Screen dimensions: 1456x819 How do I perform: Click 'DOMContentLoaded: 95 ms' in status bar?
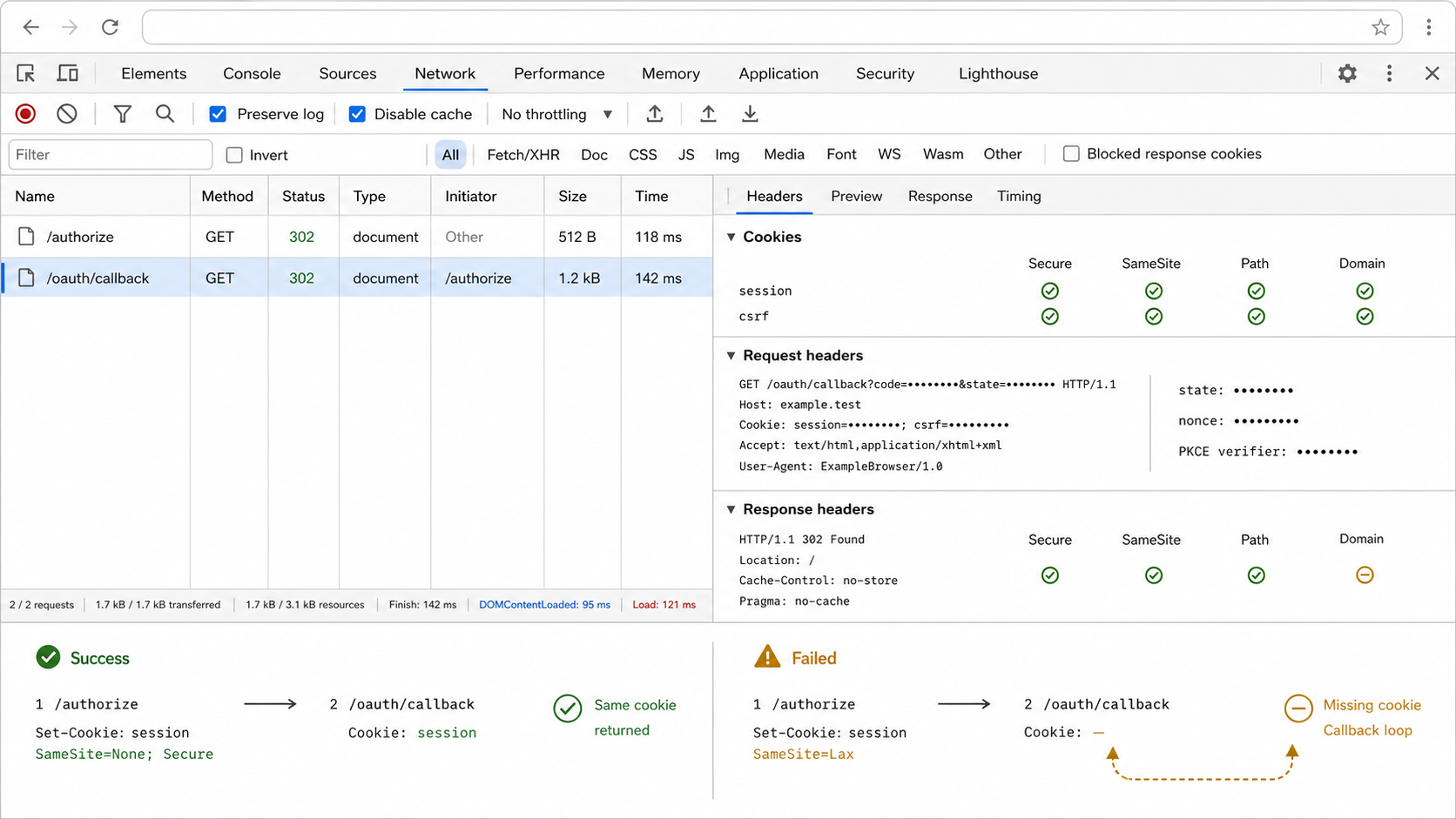pyautogui.click(x=544, y=605)
